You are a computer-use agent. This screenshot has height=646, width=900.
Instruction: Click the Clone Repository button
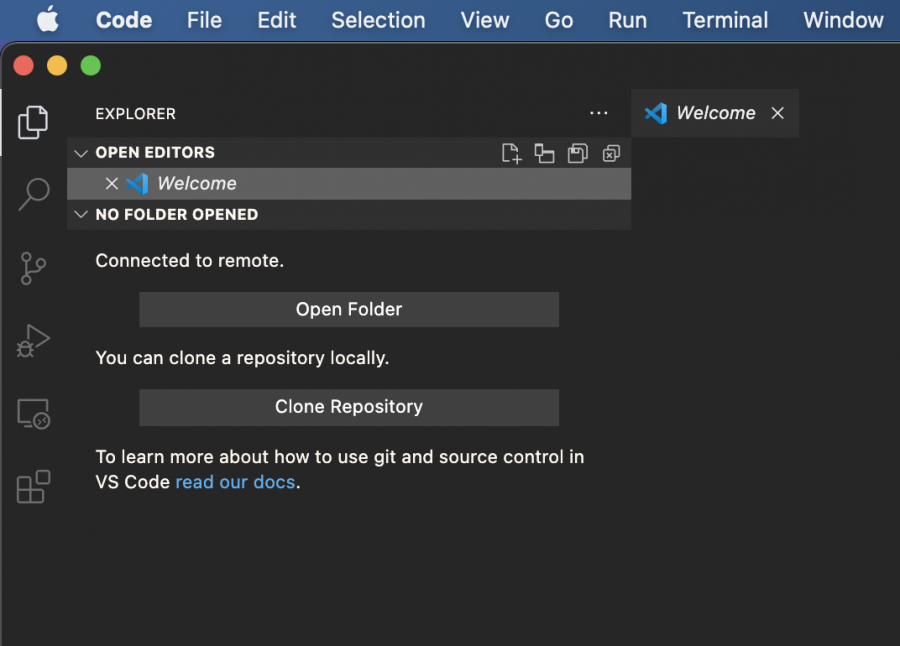(x=348, y=407)
